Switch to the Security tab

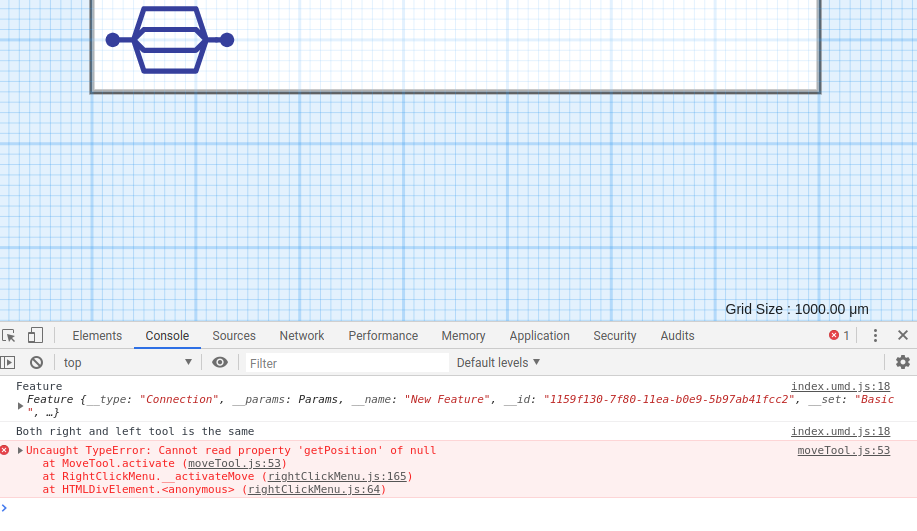(615, 336)
